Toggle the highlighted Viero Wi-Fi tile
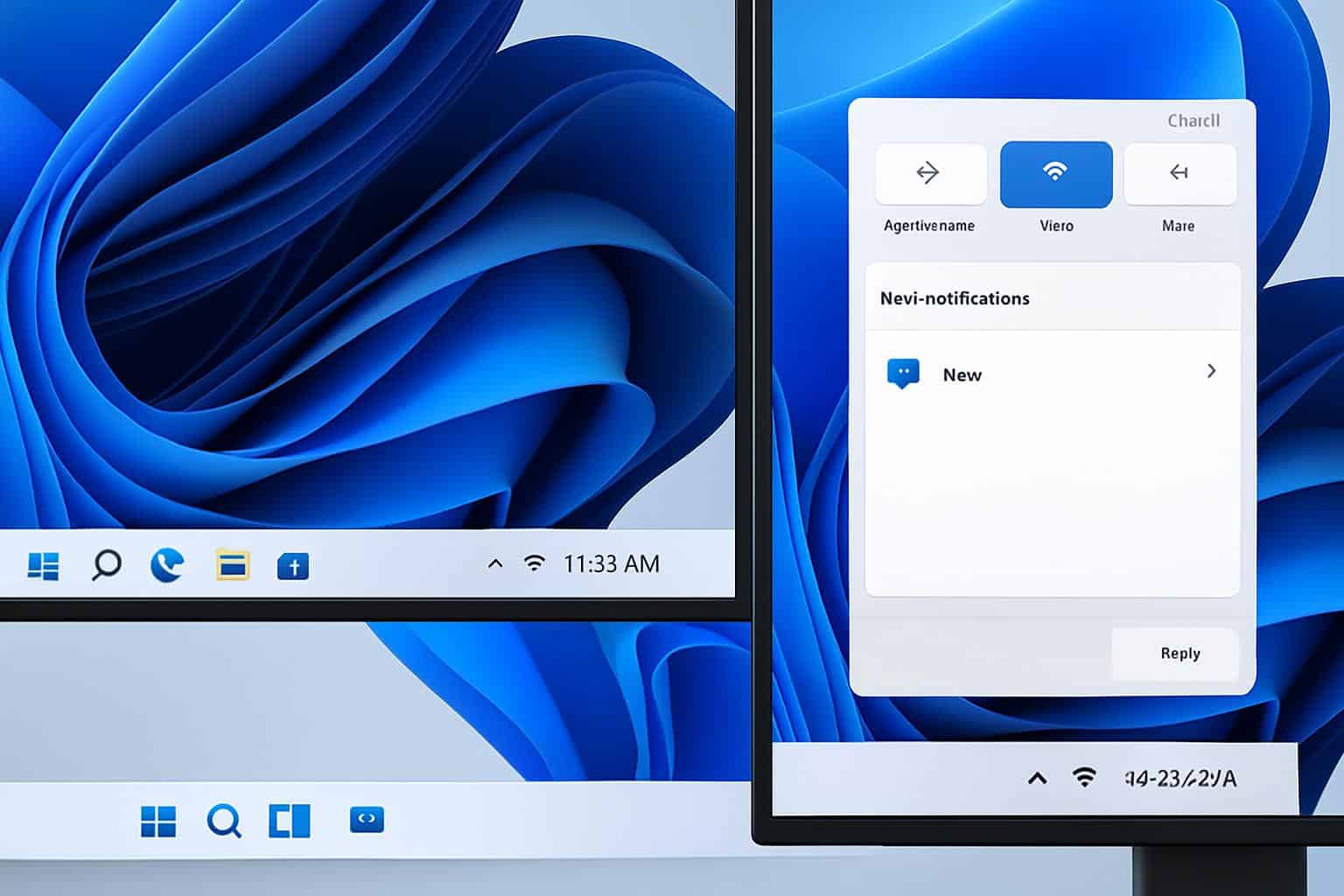Image resolution: width=1344 pixels, height=896 pixels. coord(1056,174)
